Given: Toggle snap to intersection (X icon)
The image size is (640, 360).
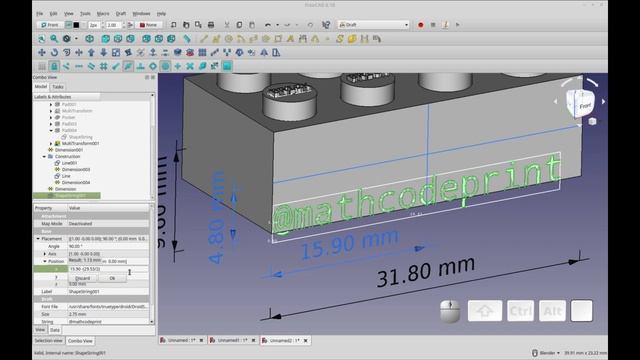Looking at the screenshot, I should coord(190,66).
